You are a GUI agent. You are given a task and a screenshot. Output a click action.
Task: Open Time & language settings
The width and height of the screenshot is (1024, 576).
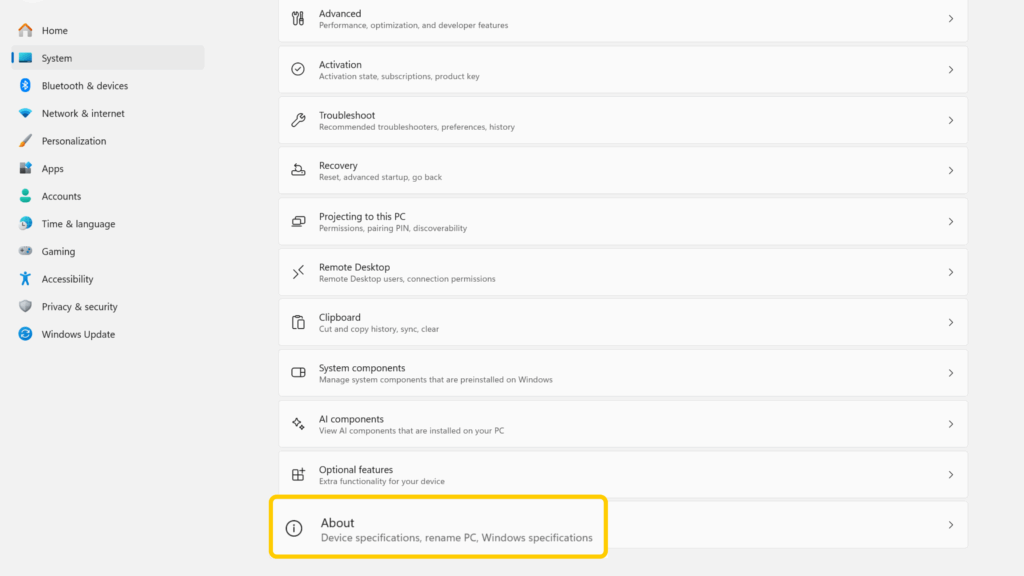78,224
